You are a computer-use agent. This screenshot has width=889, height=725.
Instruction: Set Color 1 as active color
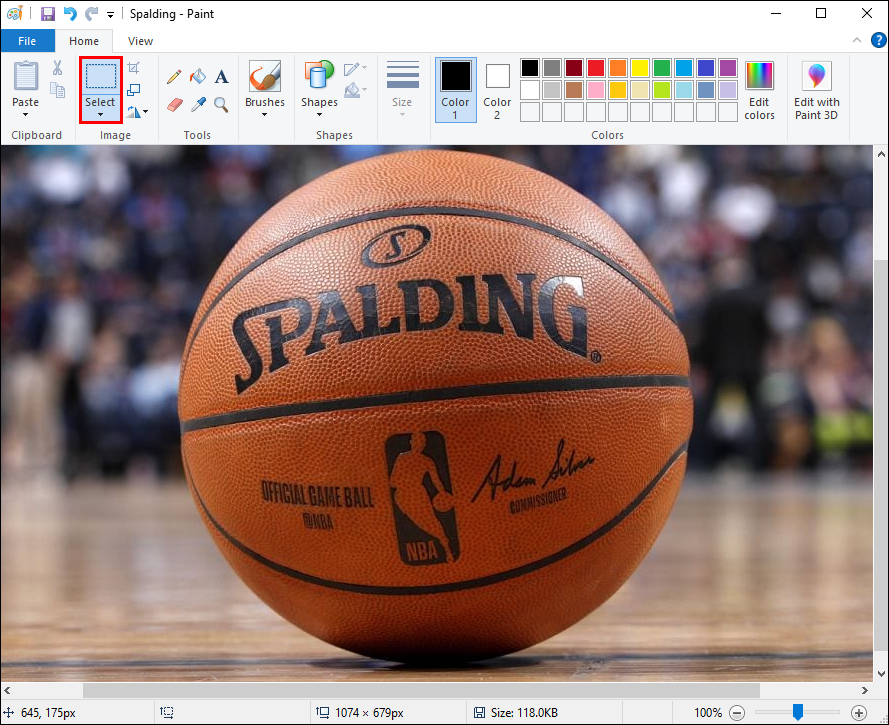pyautogui.click(x=455, y=89)
